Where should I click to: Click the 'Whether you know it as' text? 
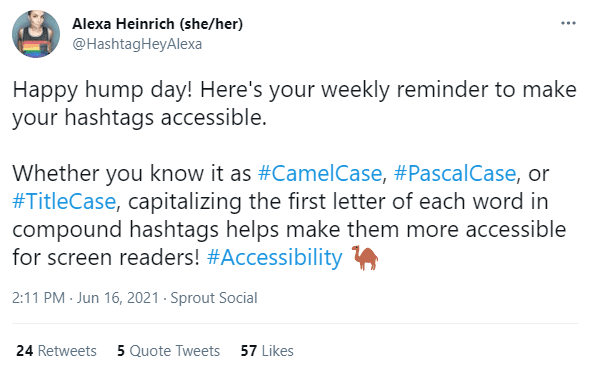pyautogui.click(x=132, y=173)
